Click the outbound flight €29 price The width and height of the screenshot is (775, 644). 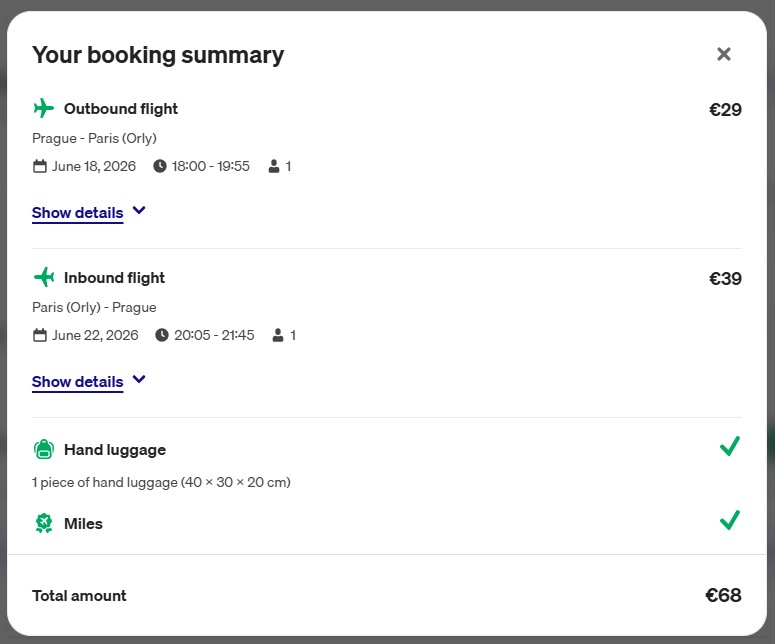(724, 110)
